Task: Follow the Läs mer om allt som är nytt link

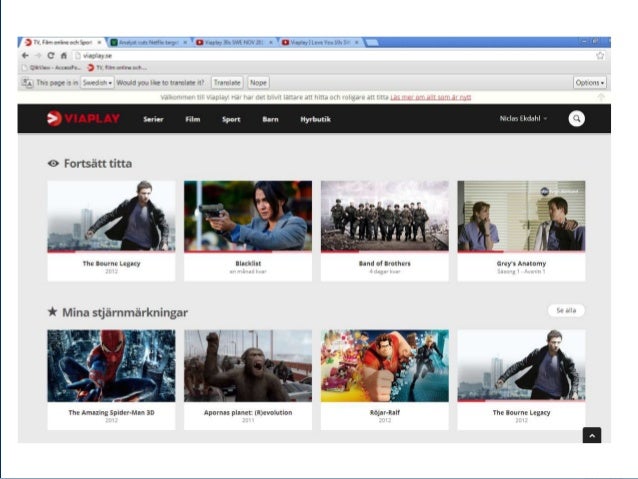Action: click(430, 97)
